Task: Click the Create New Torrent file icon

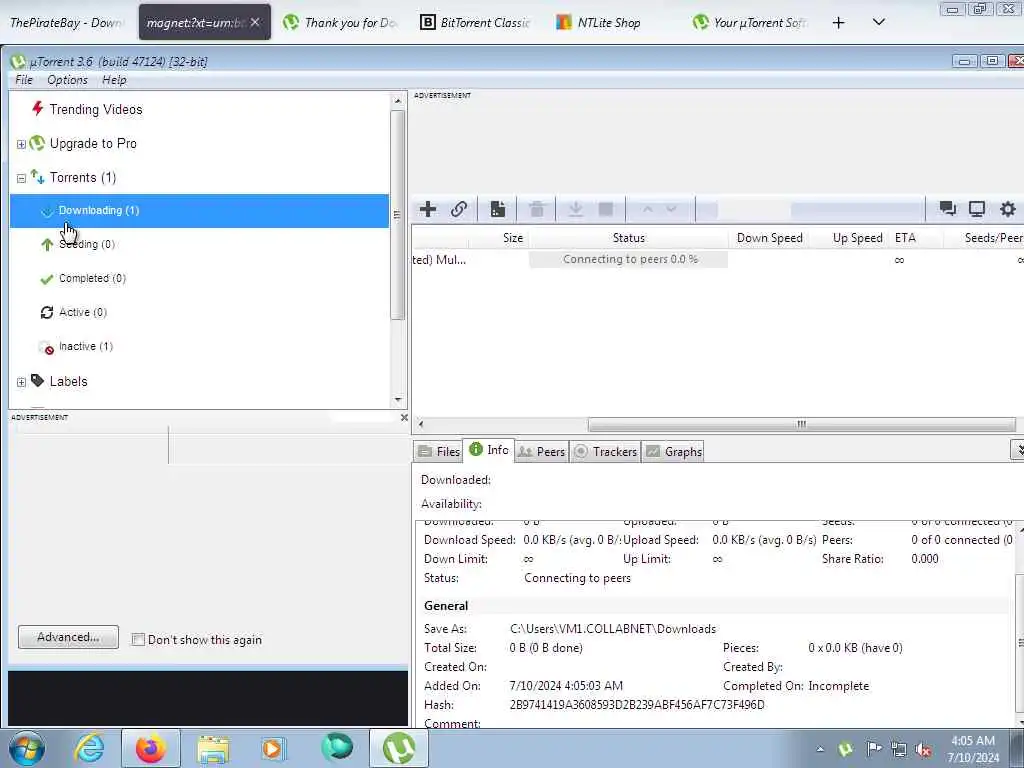Action: click(x=498, y=209)
